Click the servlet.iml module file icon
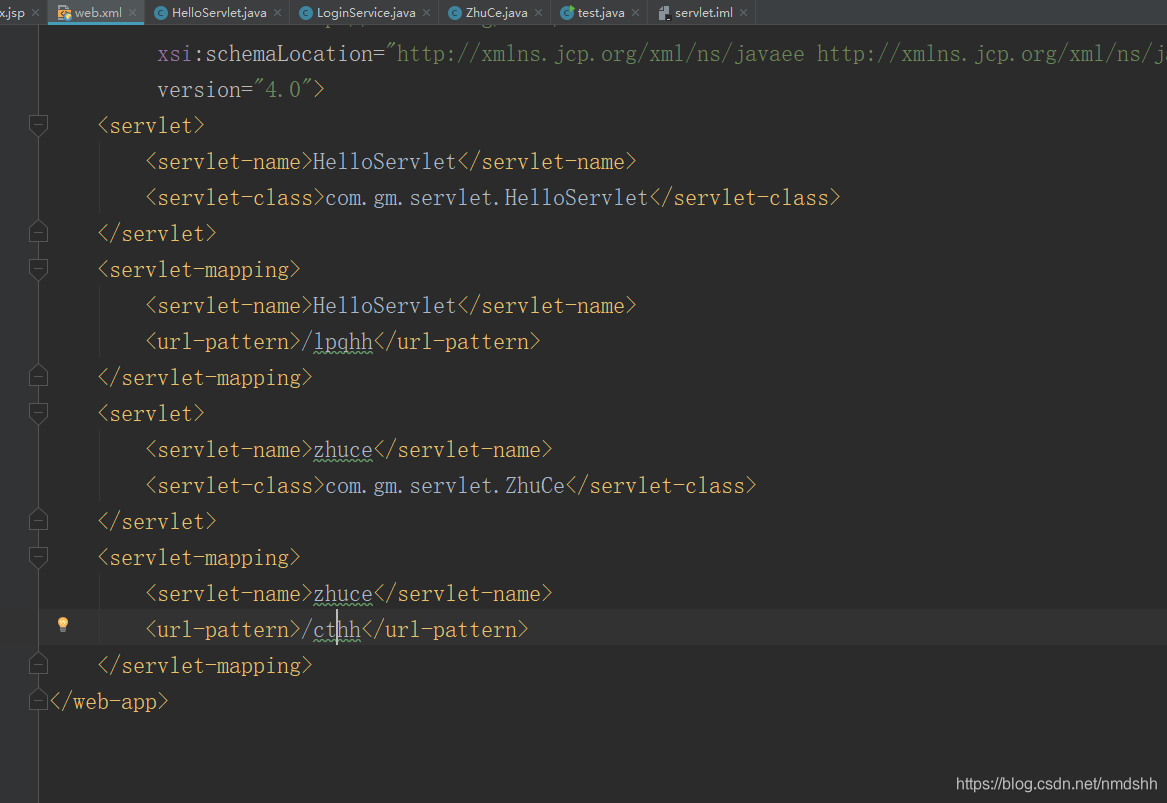1167x803 pixels. pyautogui.click(x=664, y=13)
